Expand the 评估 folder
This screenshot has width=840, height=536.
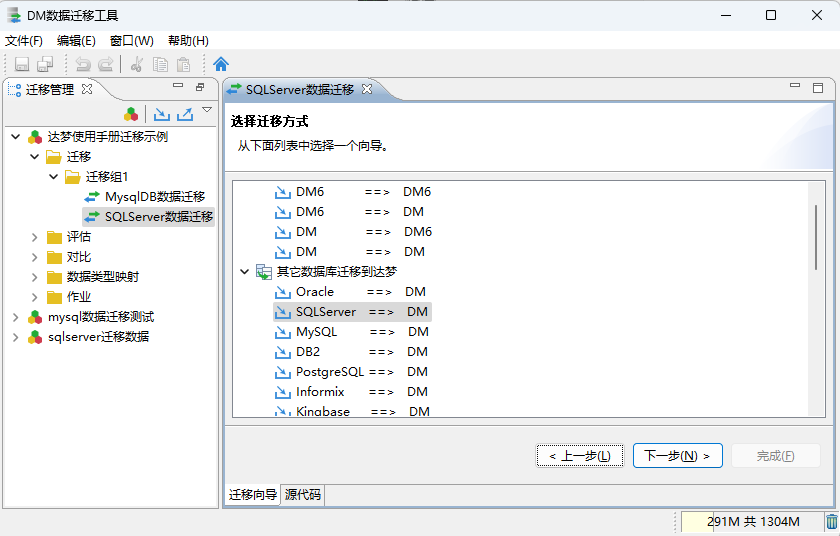pos(35,237)
